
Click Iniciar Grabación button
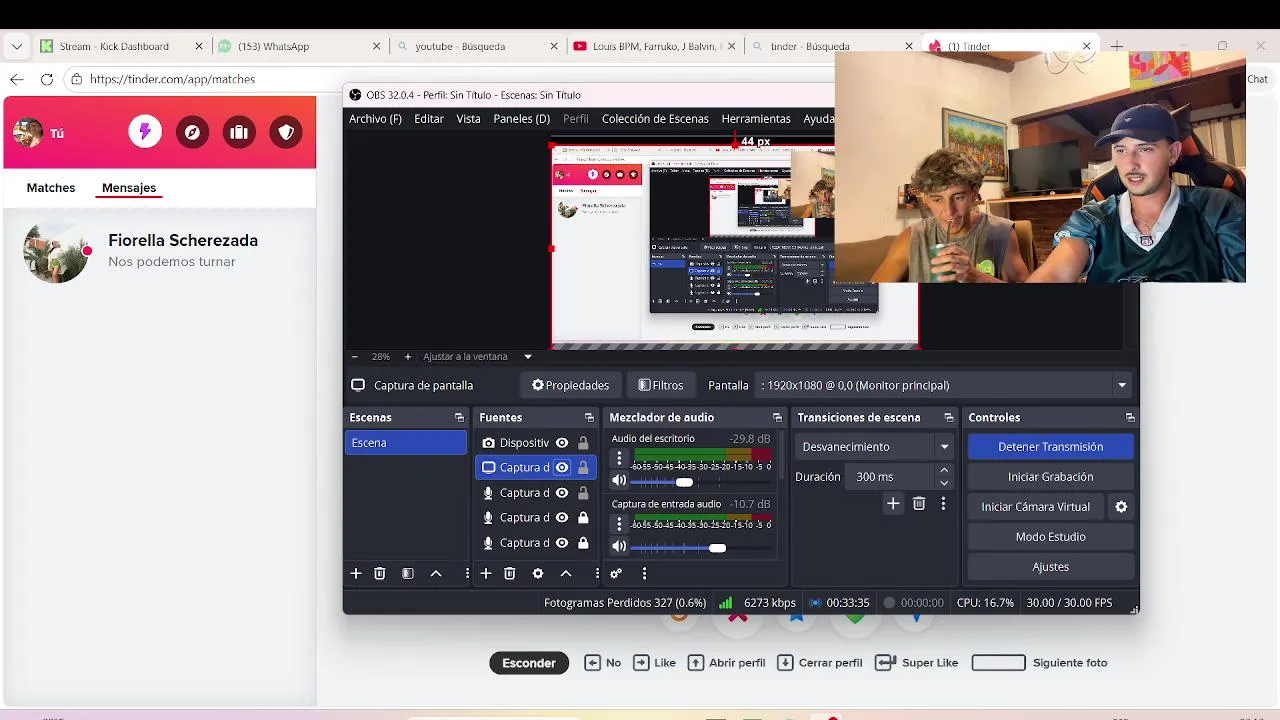1050,477
